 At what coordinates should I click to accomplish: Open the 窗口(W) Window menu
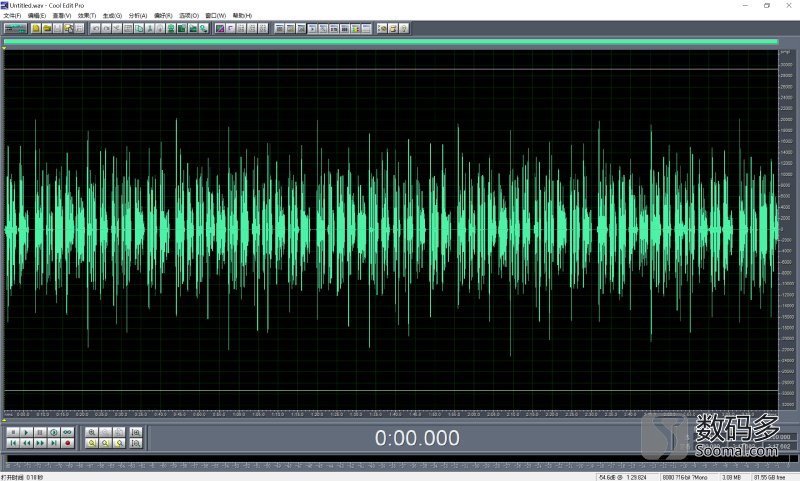215,15
